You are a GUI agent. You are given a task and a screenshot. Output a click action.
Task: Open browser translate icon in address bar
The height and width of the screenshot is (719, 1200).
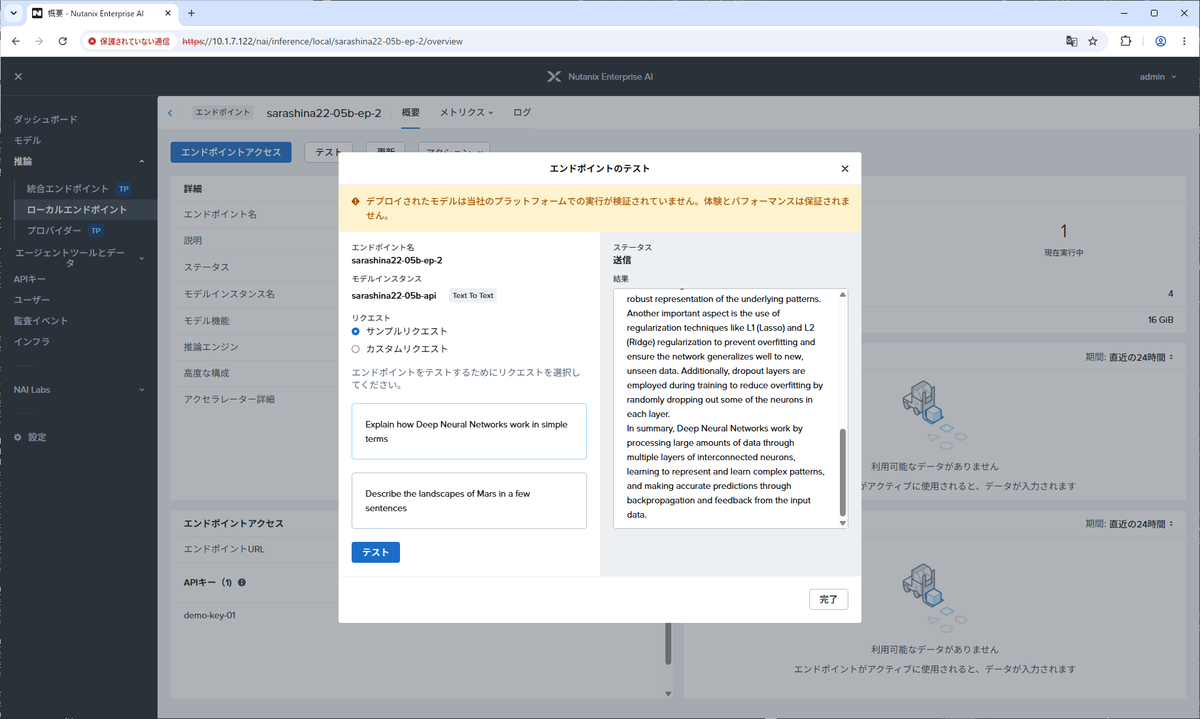1071,42
